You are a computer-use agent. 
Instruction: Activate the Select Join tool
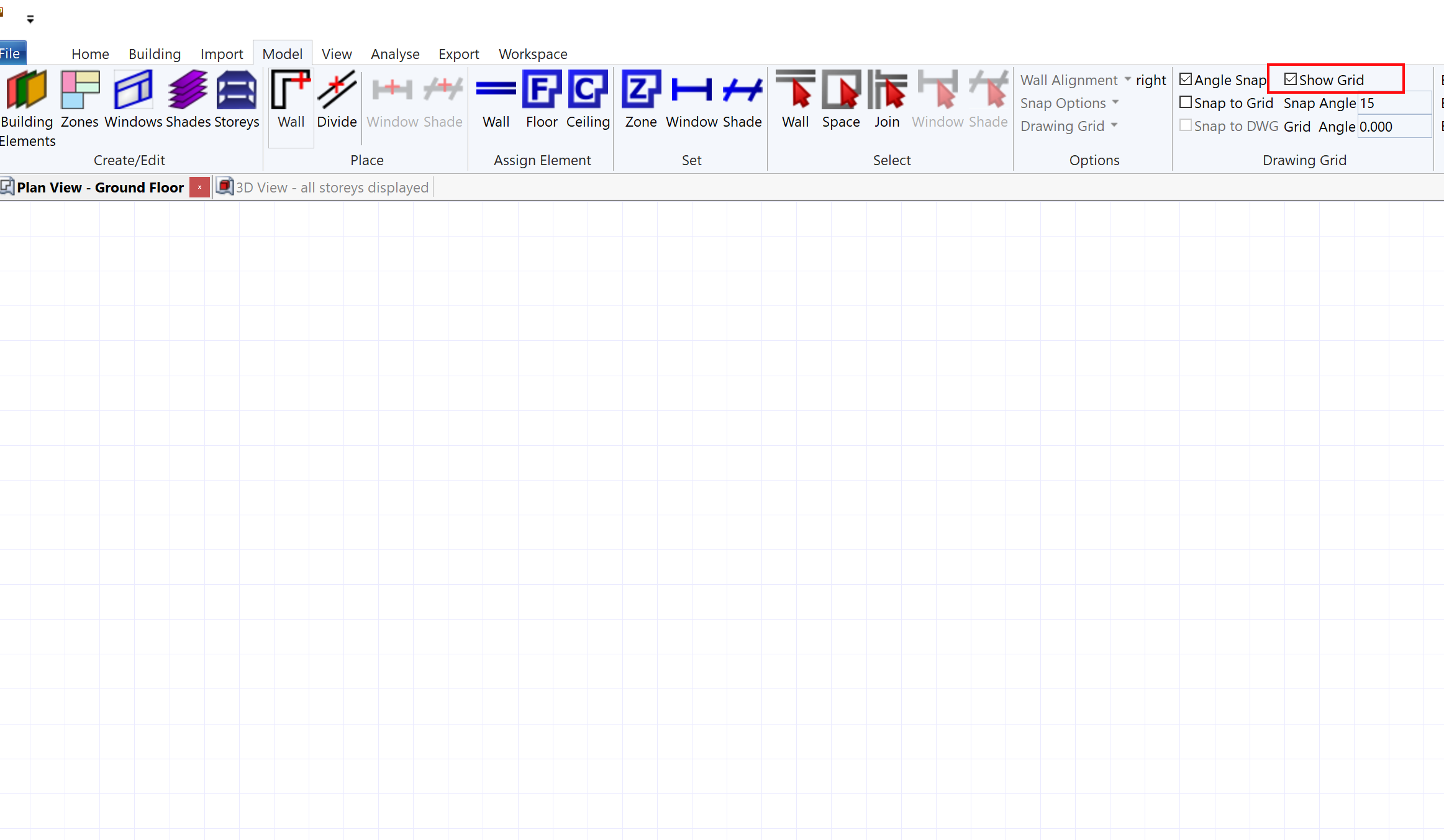[887, 99]
